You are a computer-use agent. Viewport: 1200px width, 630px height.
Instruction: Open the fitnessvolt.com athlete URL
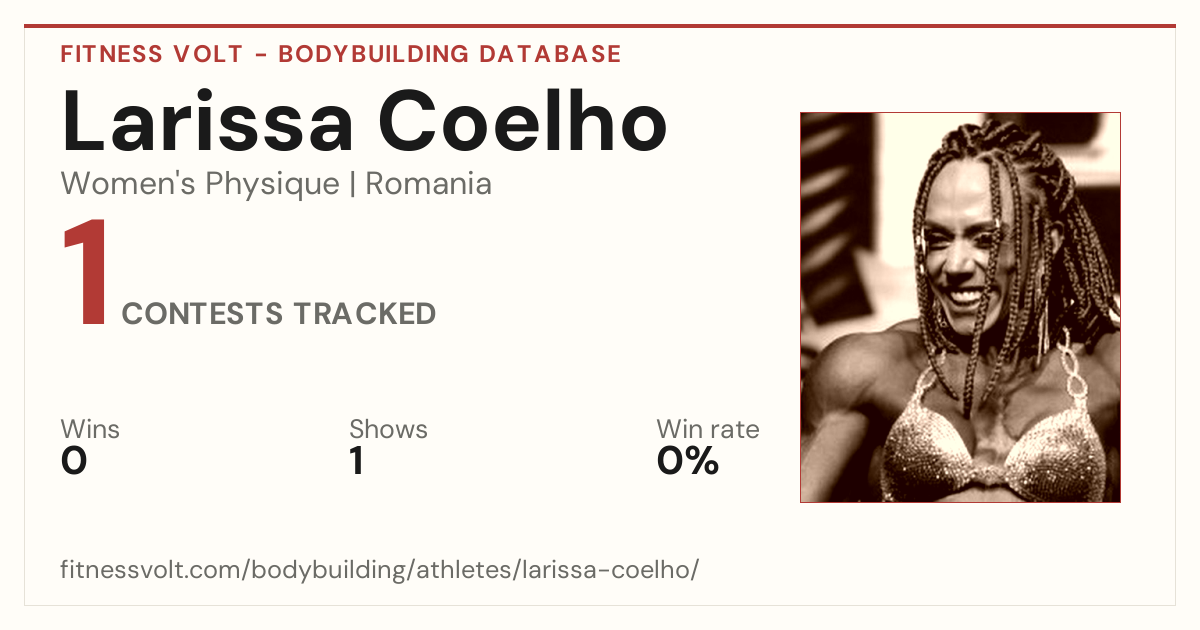(380, 570)
